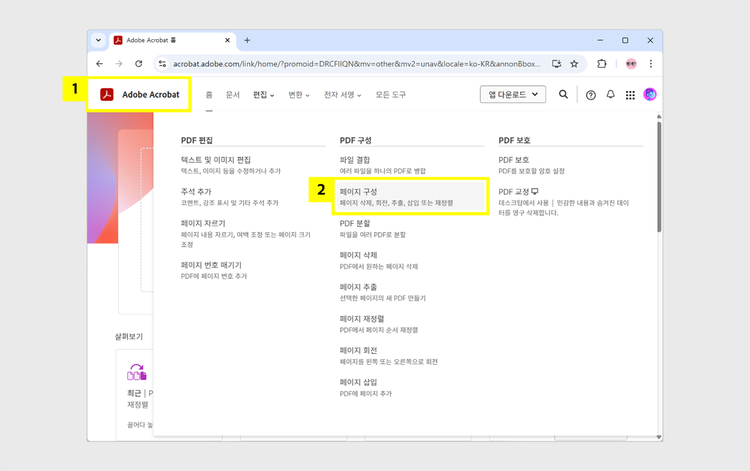750x471 pixels.
Task: Expand the 전자 서명 menu
Action: tap(342, 95)
